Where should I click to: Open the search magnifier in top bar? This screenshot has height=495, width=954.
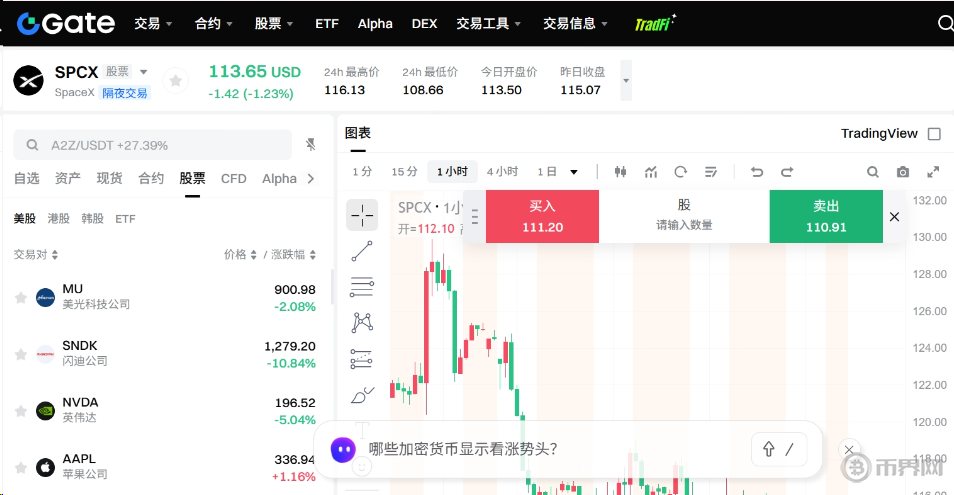click(945, 23)
